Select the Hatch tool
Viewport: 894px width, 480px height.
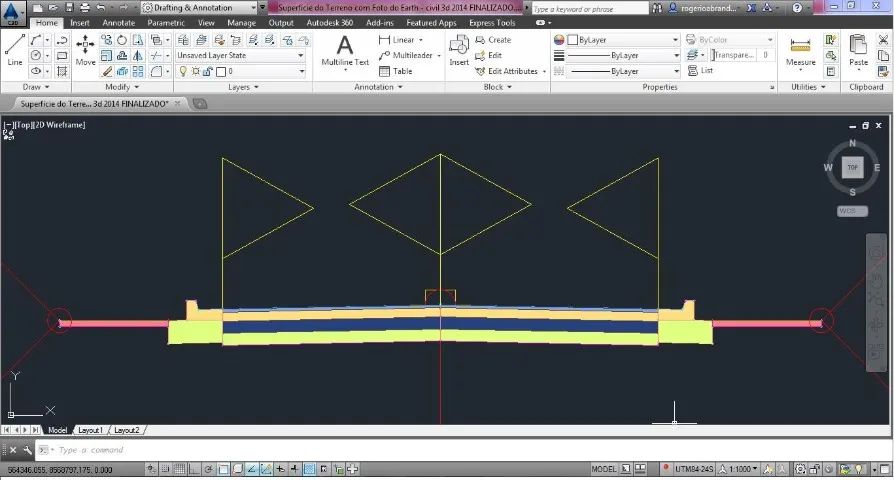click(62, 71)
